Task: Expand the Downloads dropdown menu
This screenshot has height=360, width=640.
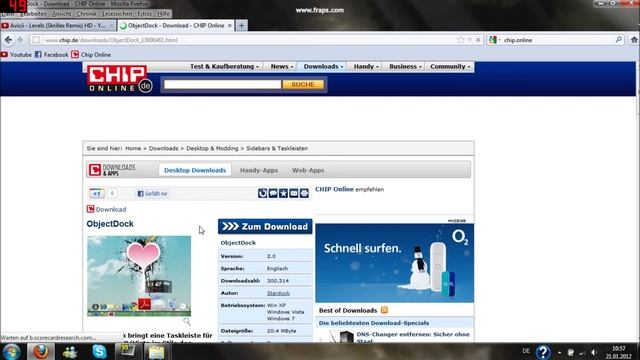Action: tap(322, 66)
